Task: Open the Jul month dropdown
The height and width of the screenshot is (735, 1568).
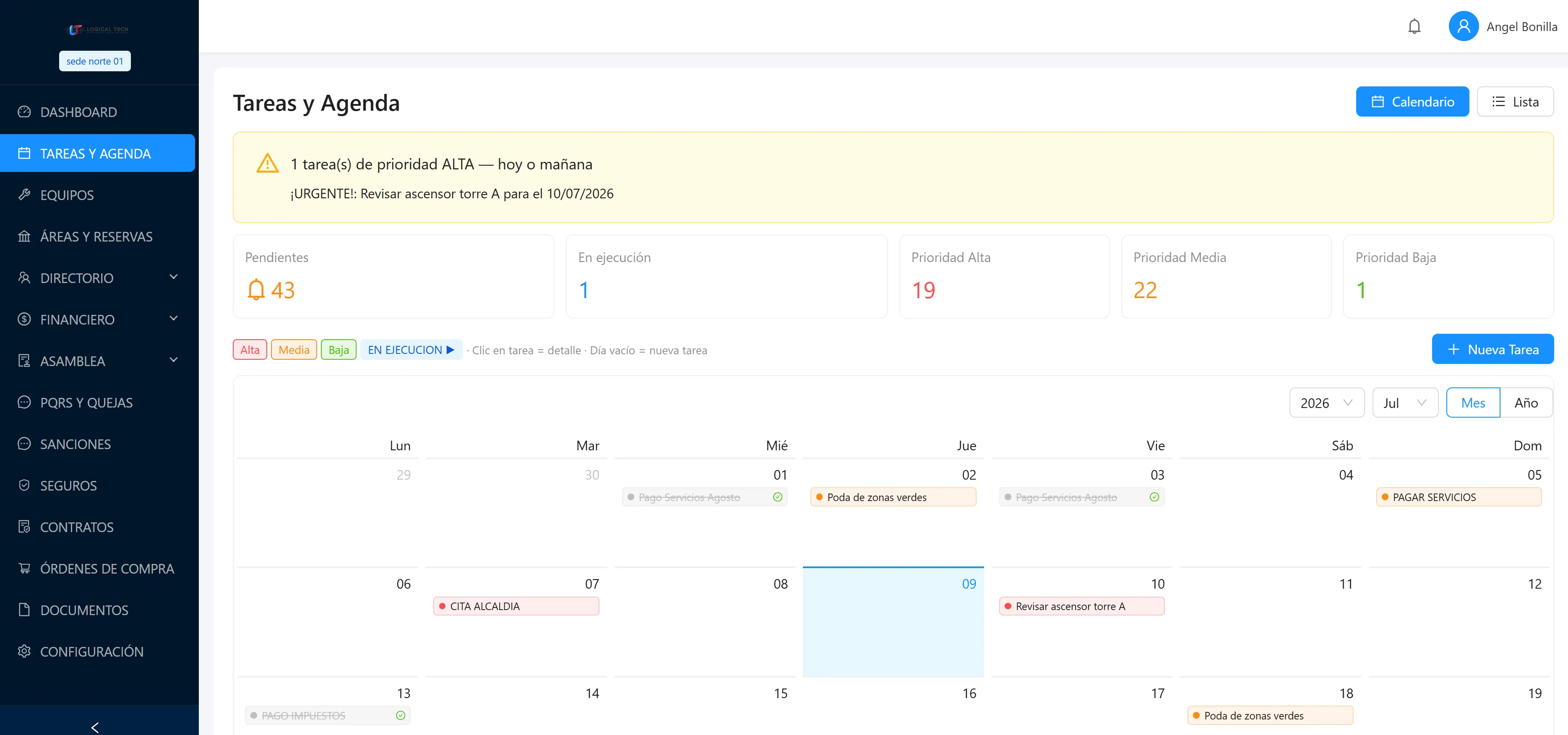Action: point(1405,403)
